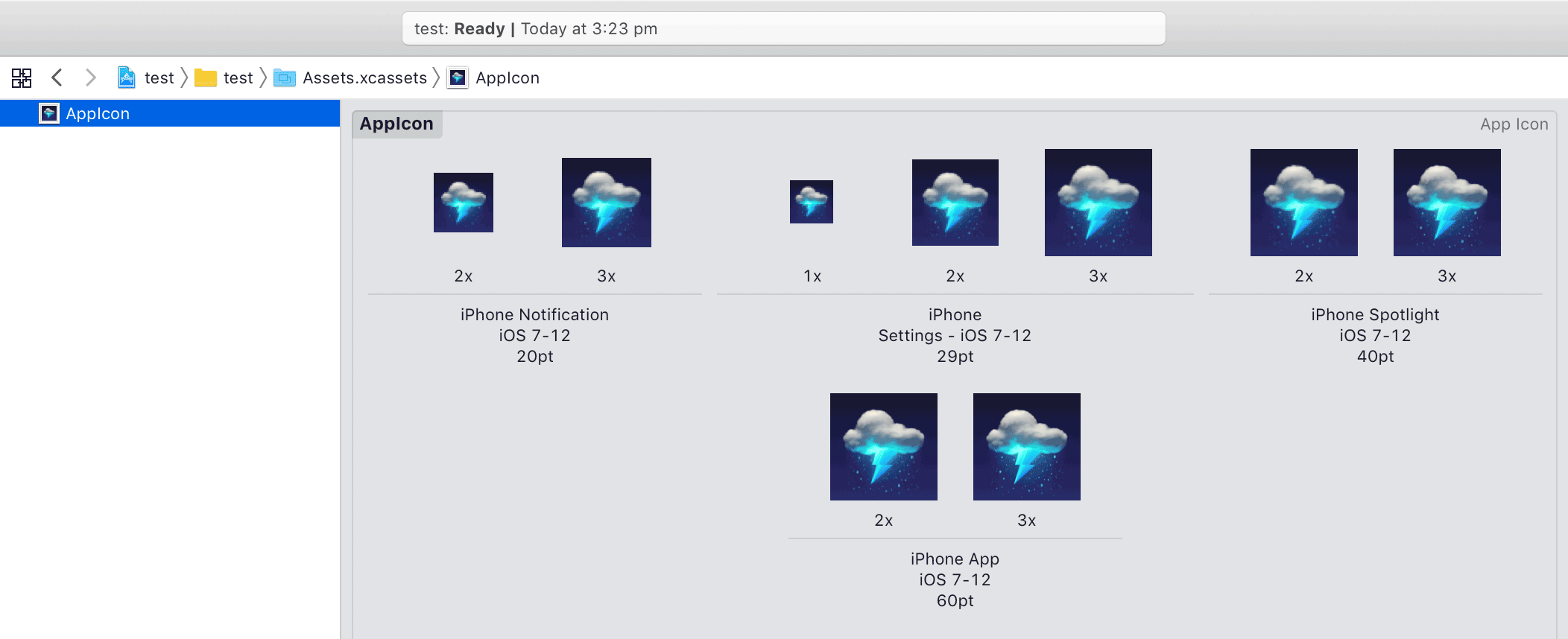Viewport: 1568px width, 639px height.
Task: Click the App Icon type label
Action: click(x=1514, y=124)
